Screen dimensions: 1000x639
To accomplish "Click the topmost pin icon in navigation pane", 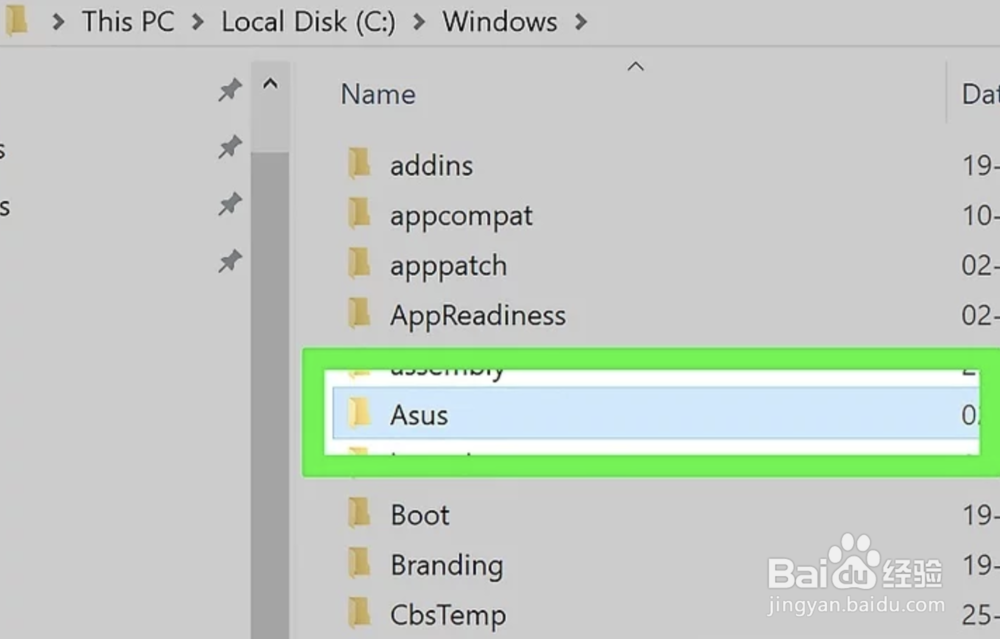I will 230,92.
